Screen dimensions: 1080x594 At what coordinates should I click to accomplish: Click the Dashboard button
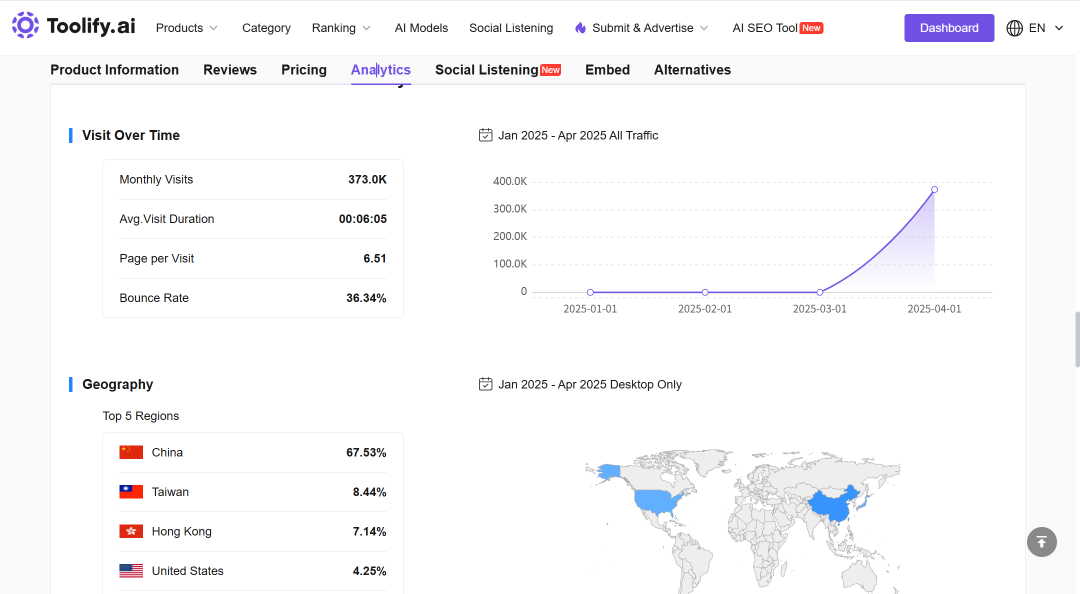949,28
